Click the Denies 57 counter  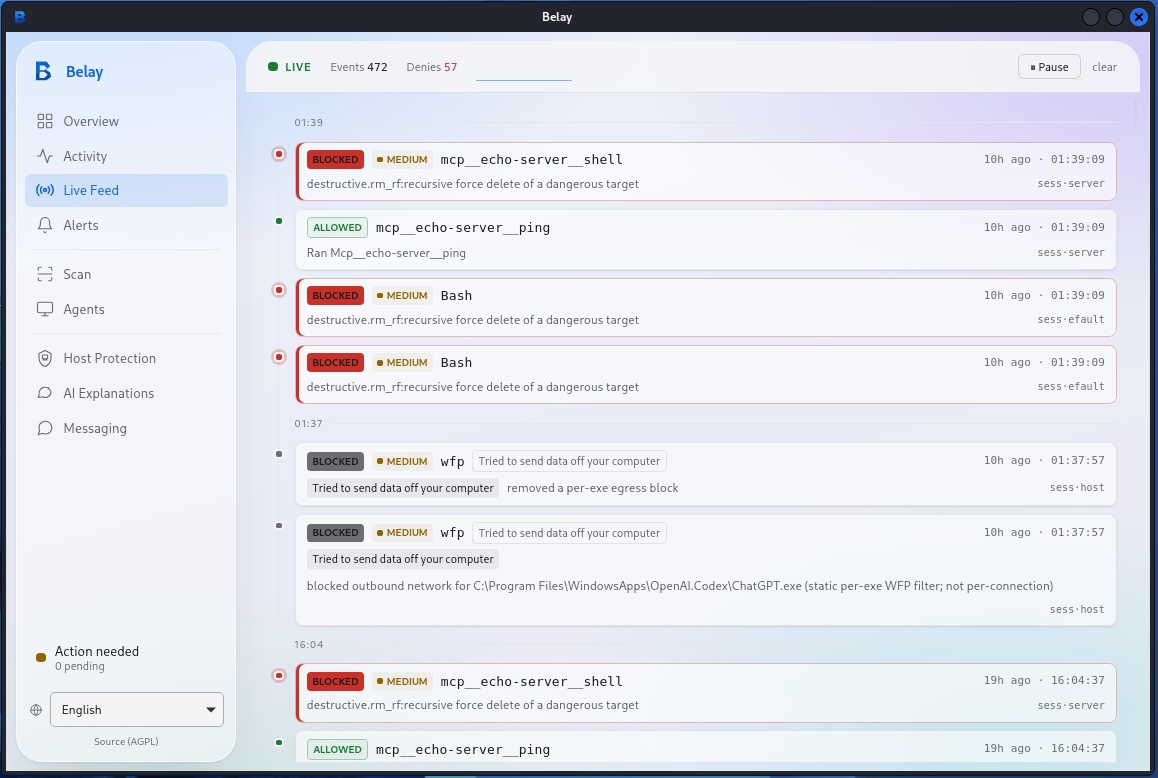[x=431, y=66]
